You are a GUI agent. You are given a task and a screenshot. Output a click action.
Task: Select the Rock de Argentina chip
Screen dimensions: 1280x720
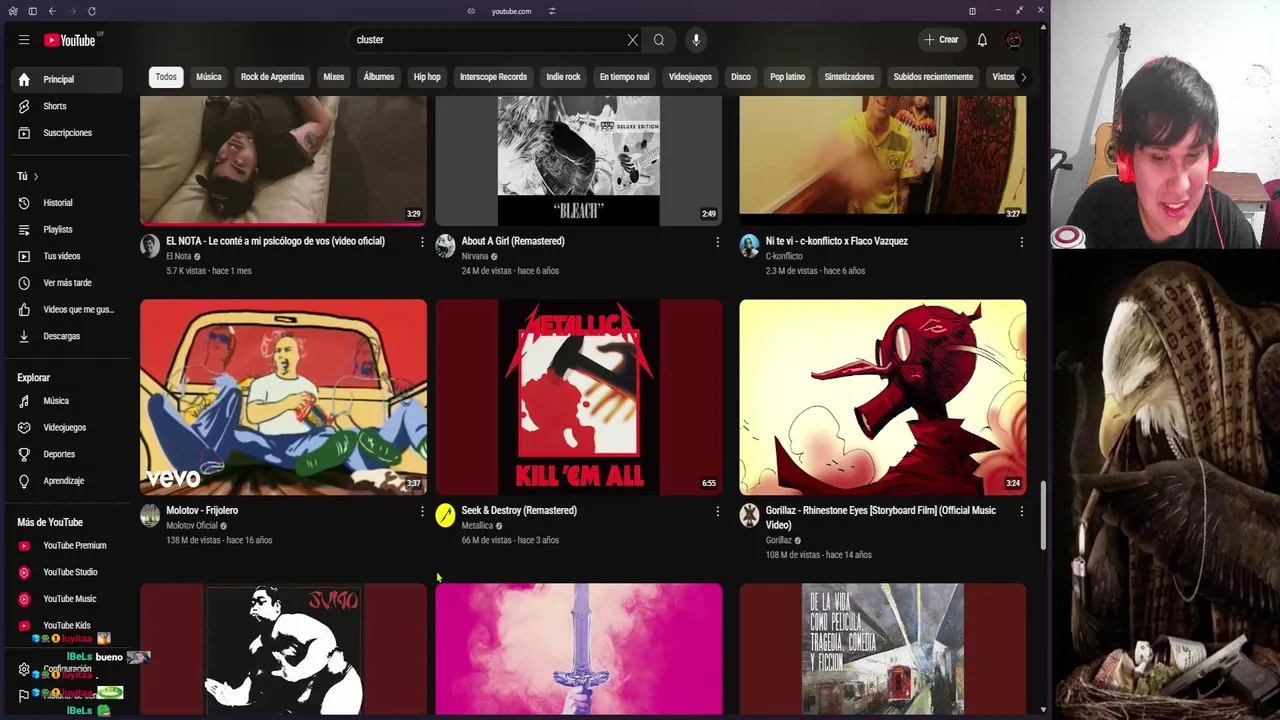click(x=272, y=77)
